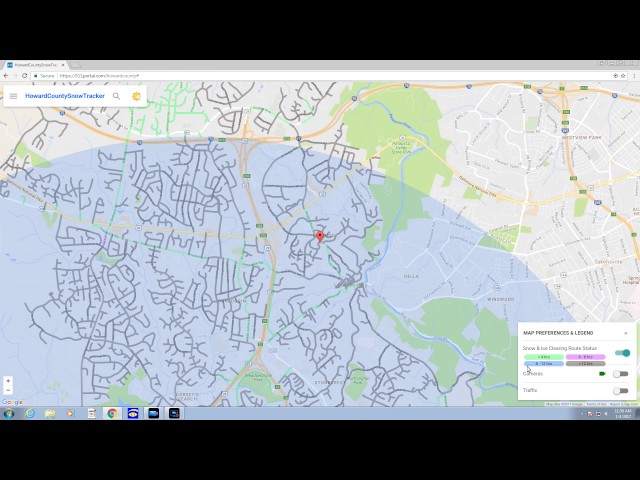The image size is (640, 480).
Task: Zoom out with the map minus button
Action: click(8, 390)
